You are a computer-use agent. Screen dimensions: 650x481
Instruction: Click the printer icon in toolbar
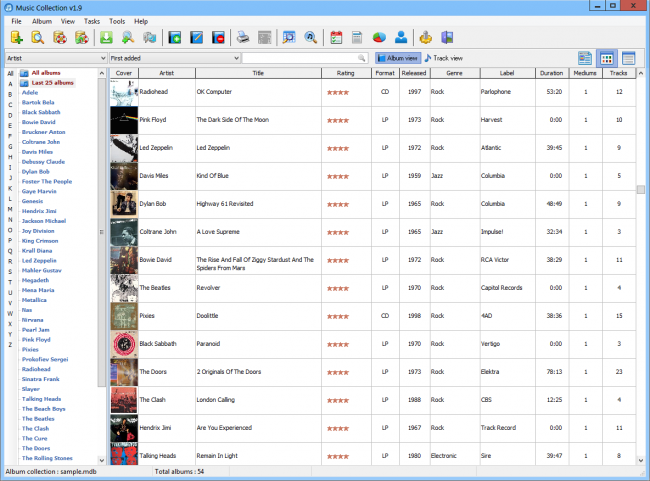(242, 38)
